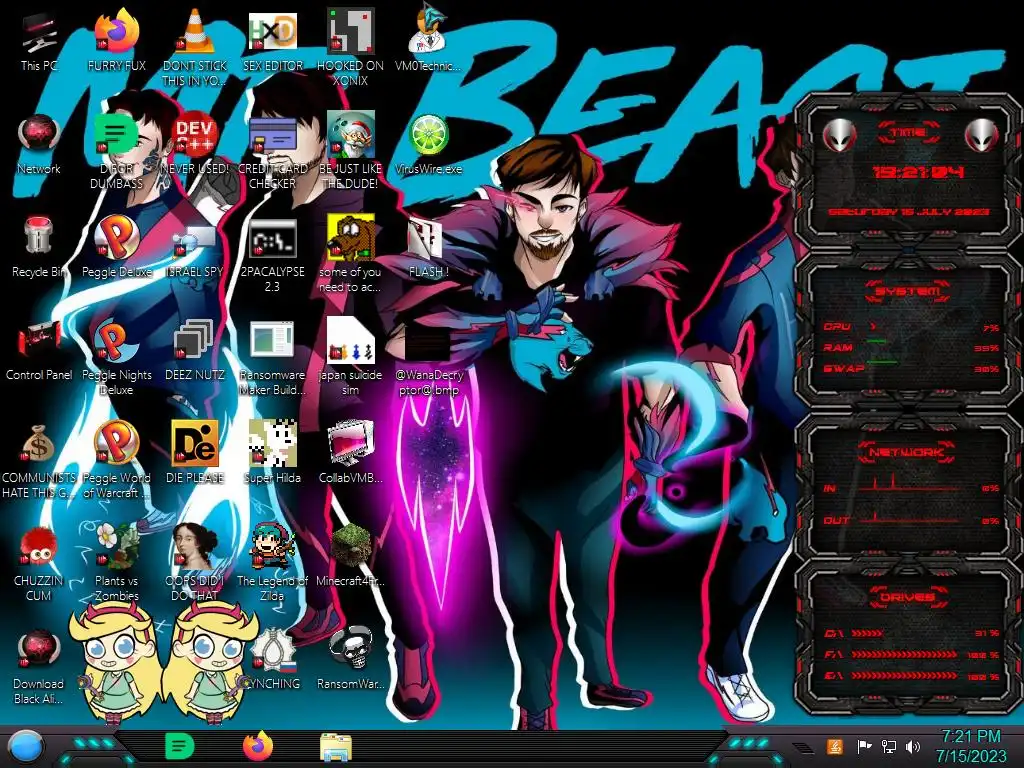
Task: Open the green chat app in the taskbar
Action: click(x=180, y=746)
